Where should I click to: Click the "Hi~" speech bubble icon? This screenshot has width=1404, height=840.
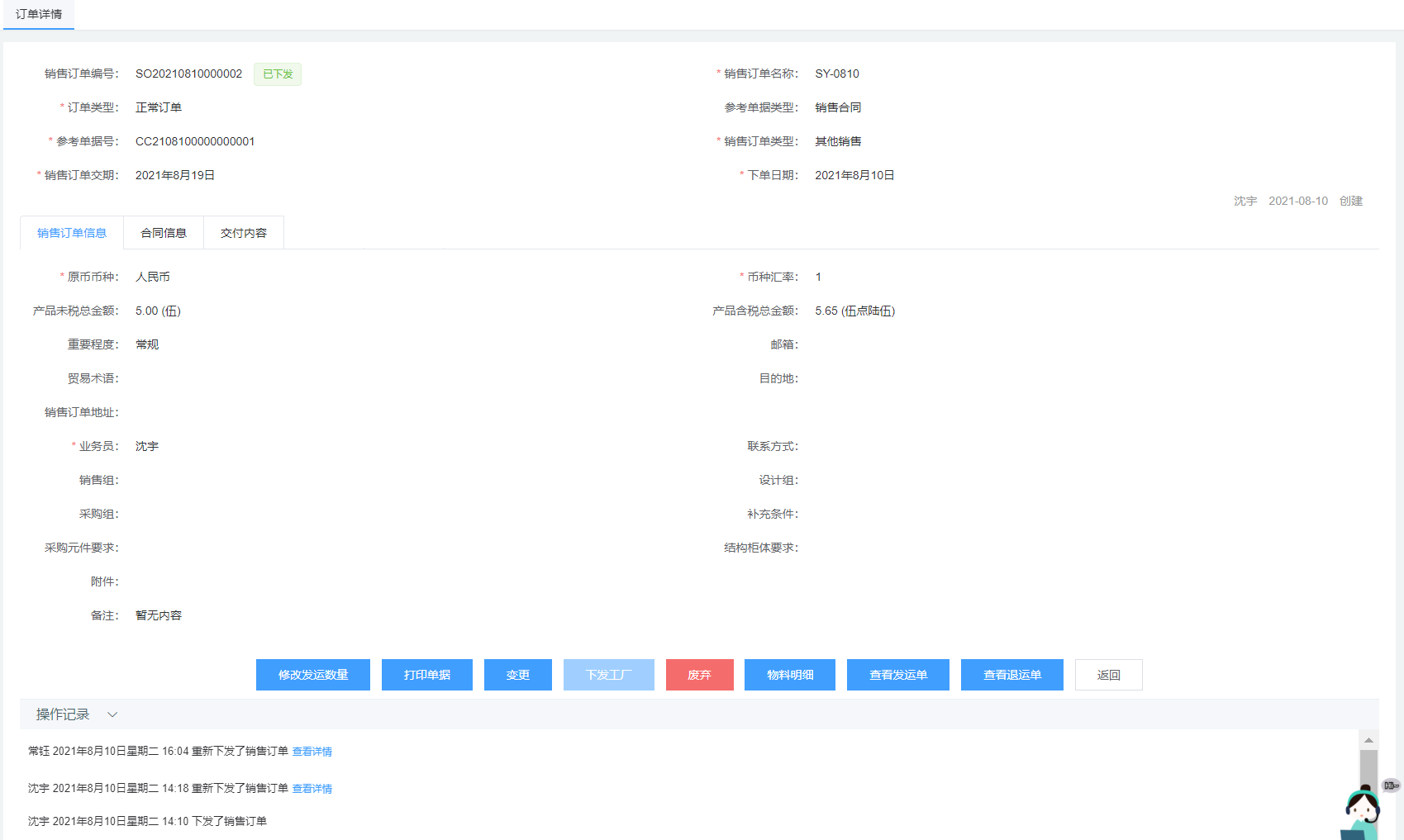(x=1392, y=785)
